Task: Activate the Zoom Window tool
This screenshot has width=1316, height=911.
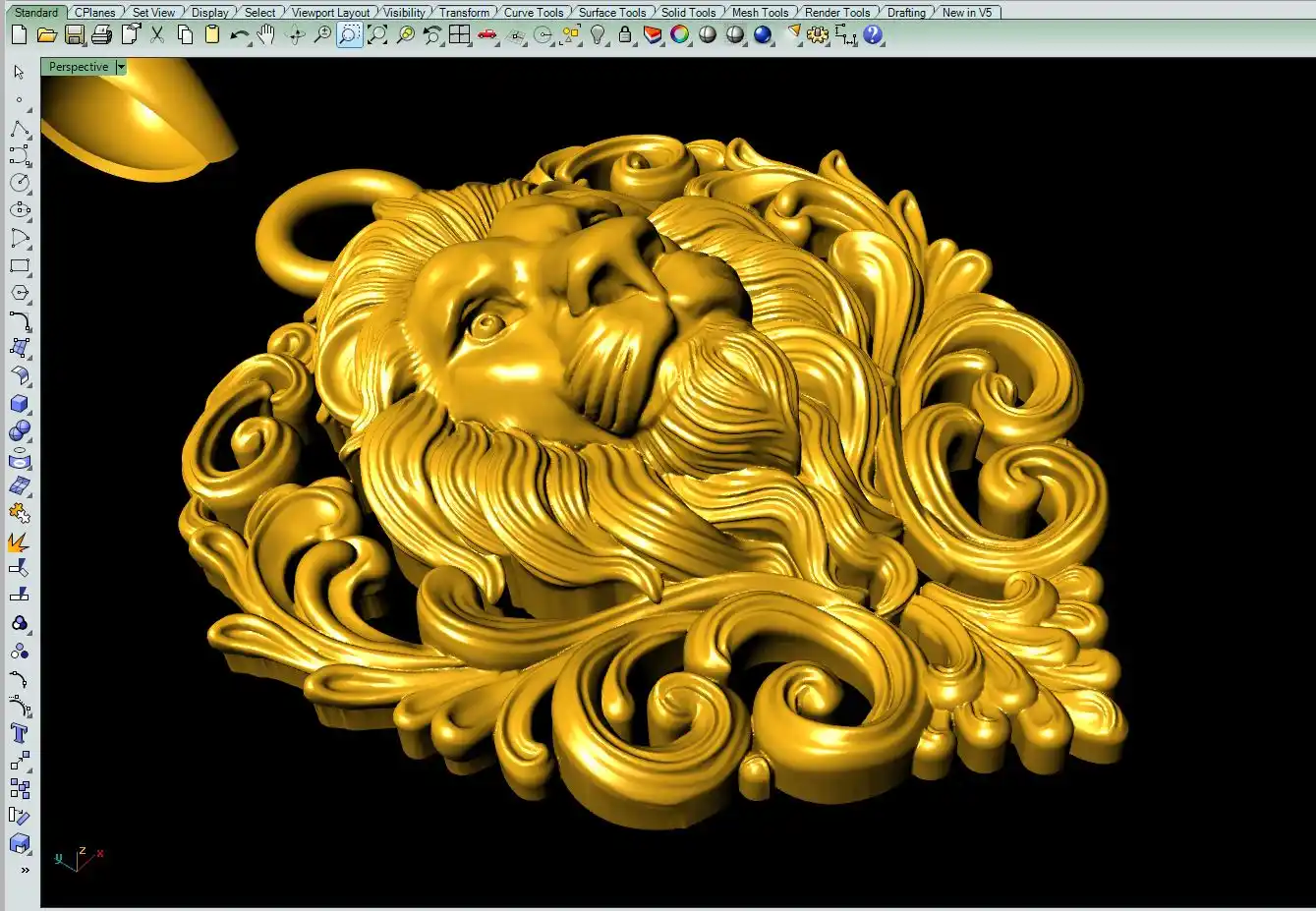Action: tap(349, 35)
